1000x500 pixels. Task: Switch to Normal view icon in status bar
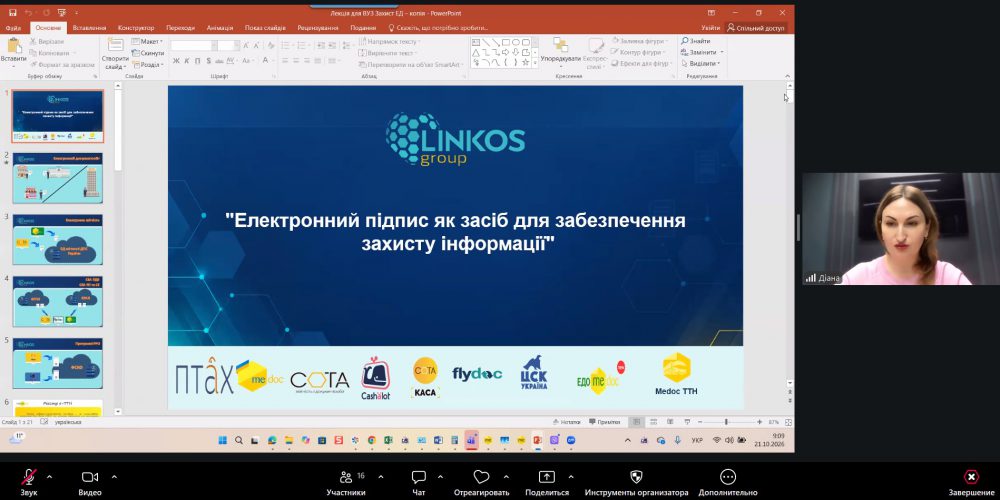click(x=636, y=422)
